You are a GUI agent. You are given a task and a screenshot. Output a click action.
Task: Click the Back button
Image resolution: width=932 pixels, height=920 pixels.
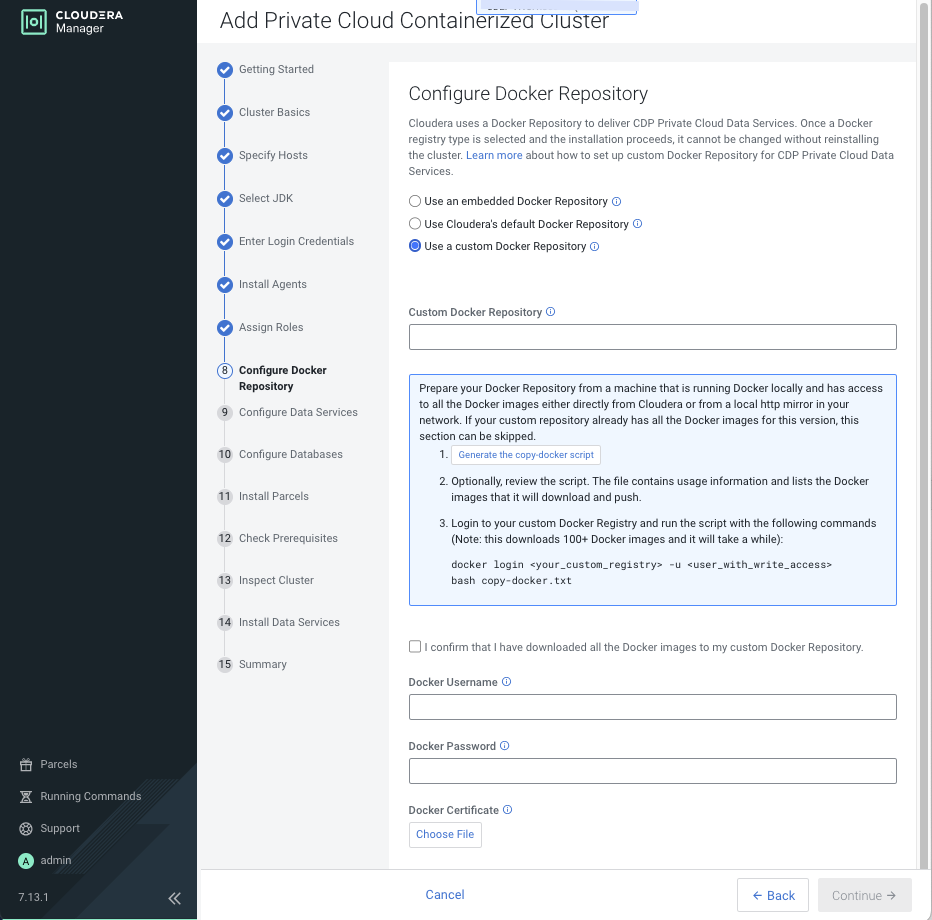[x=773, y=895]
